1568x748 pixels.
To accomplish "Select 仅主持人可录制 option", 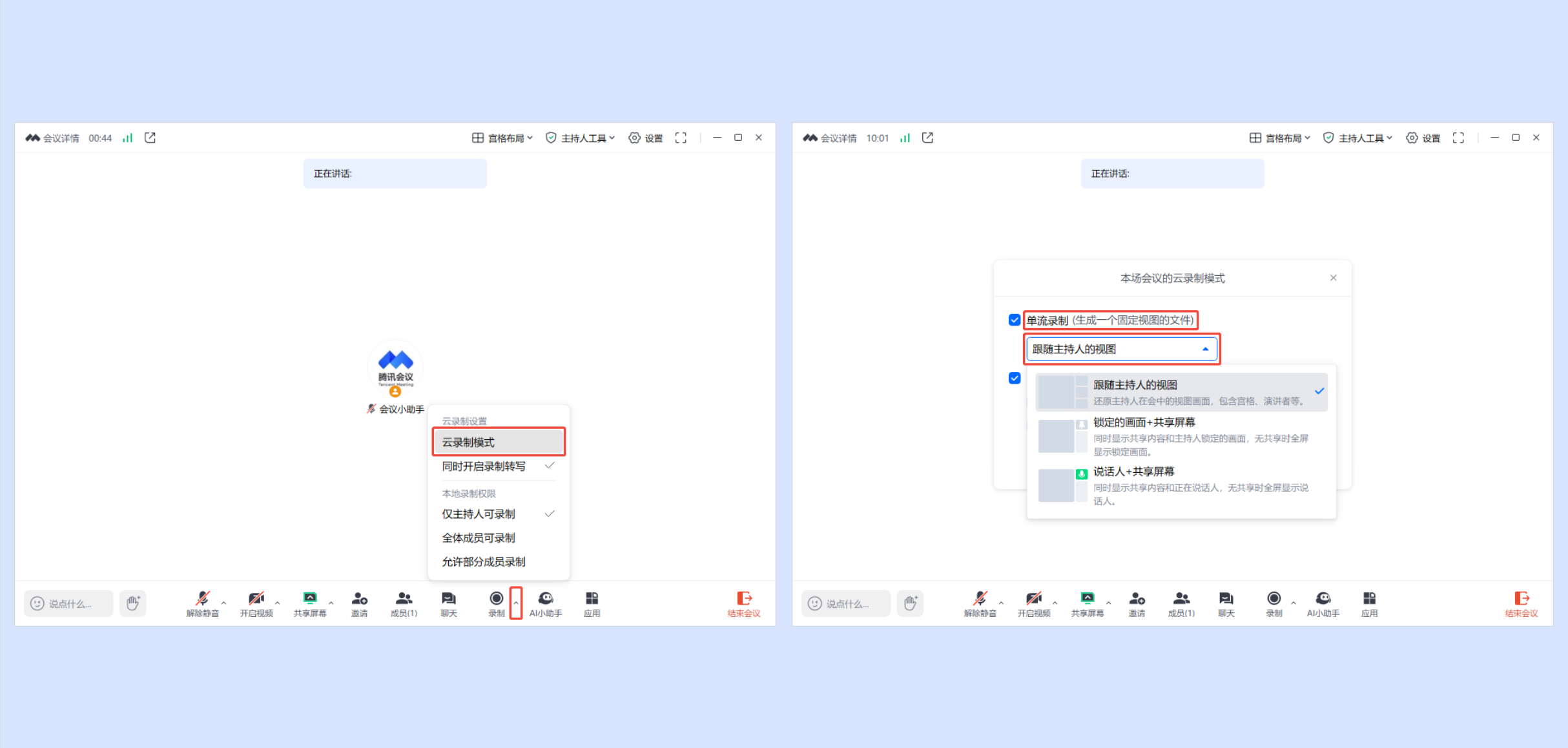I will coord(499,514).
